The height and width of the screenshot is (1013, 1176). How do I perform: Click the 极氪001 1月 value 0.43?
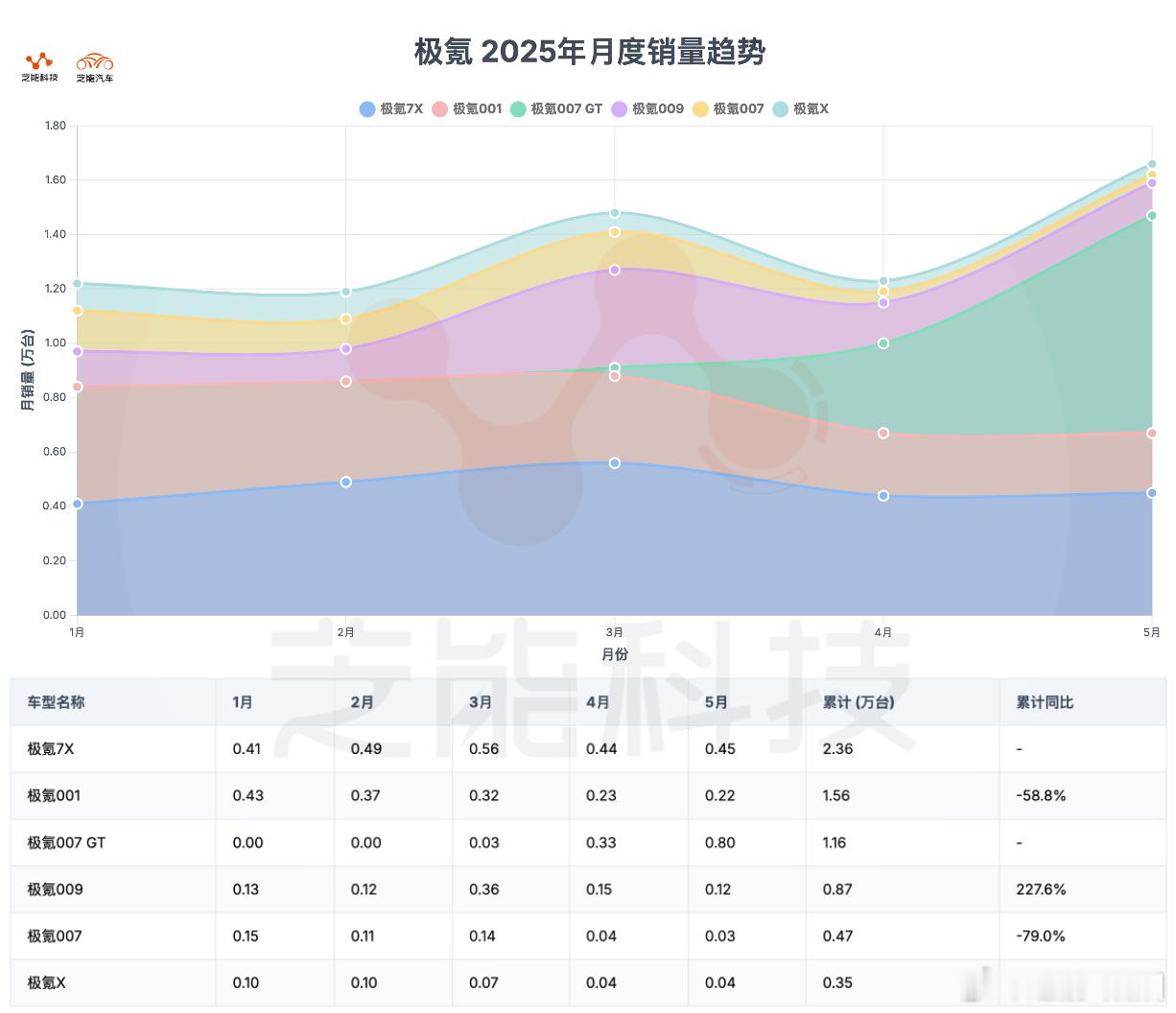pyautogui.click(x=247, y=795)
